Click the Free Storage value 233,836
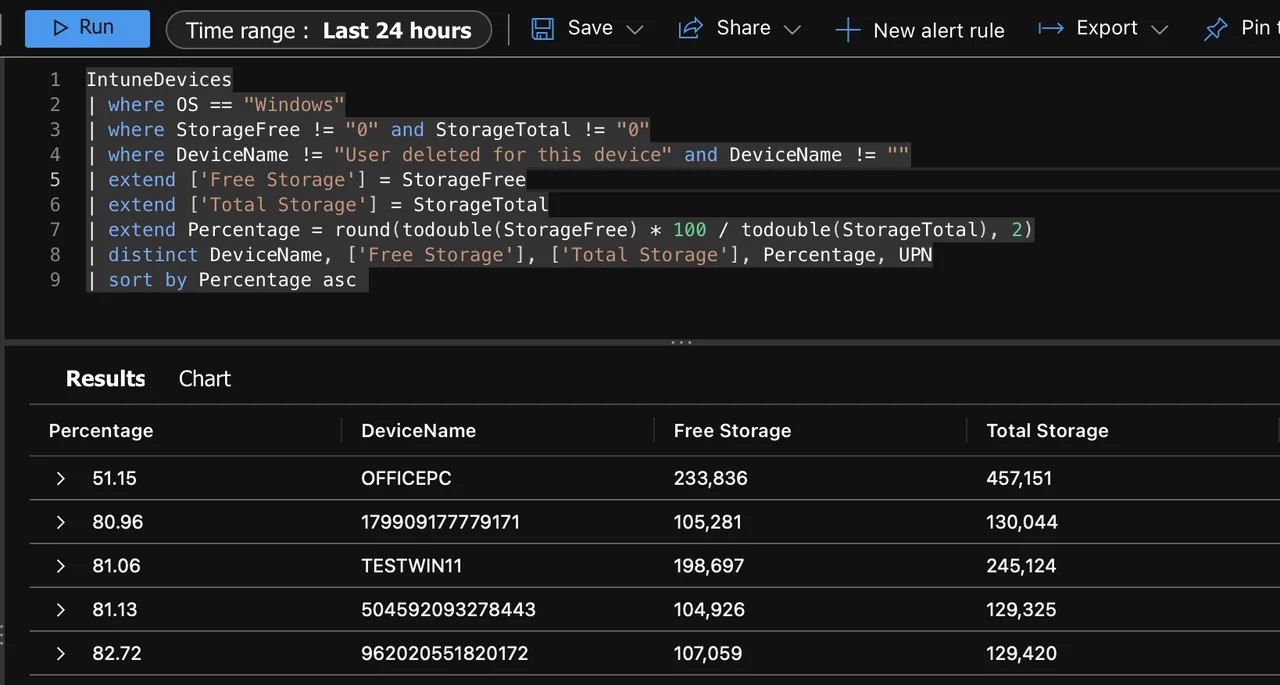This screenshot has width=1280, height=685. tap(710, 479)
